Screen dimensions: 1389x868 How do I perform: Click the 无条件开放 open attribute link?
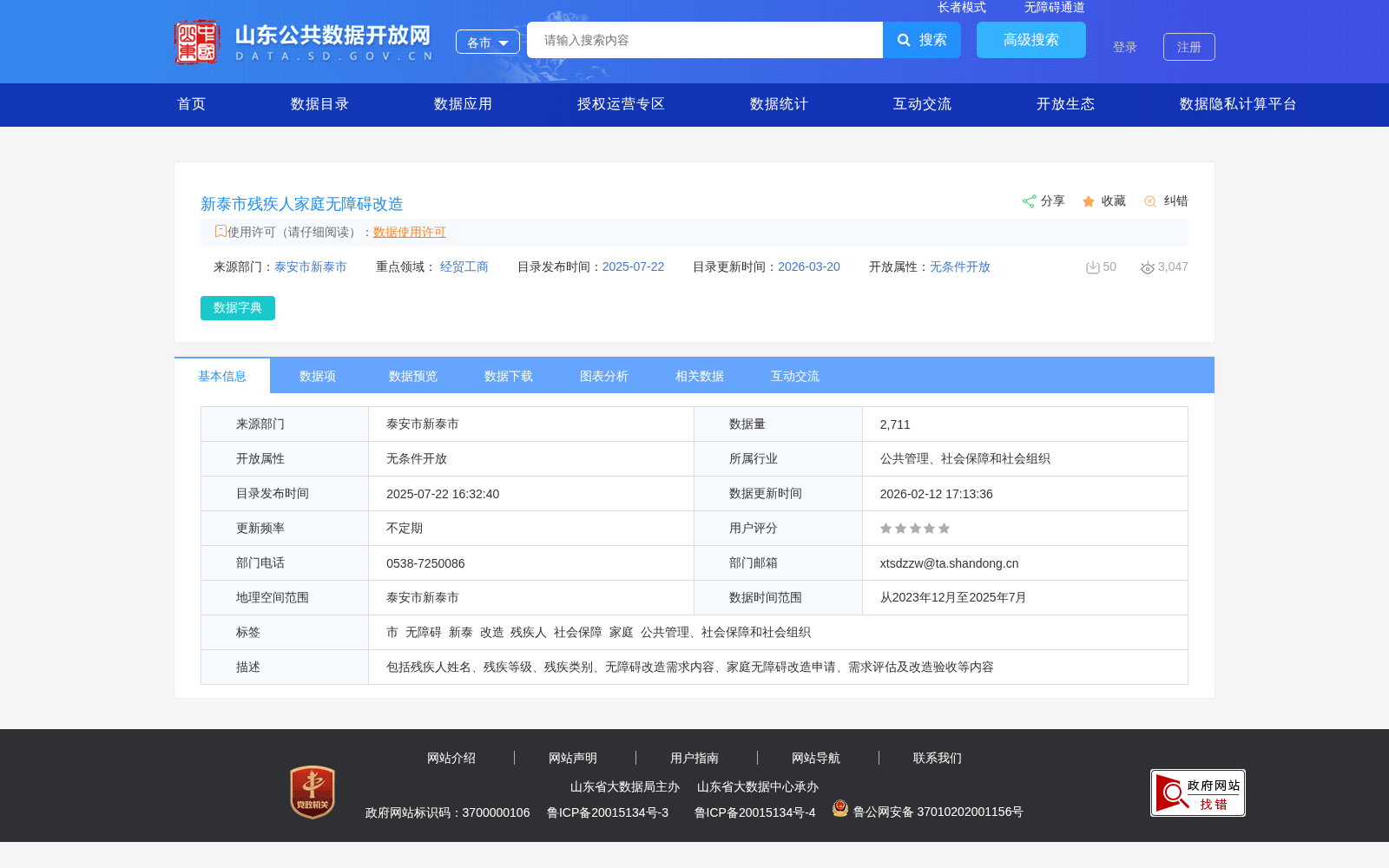point(960,266)
